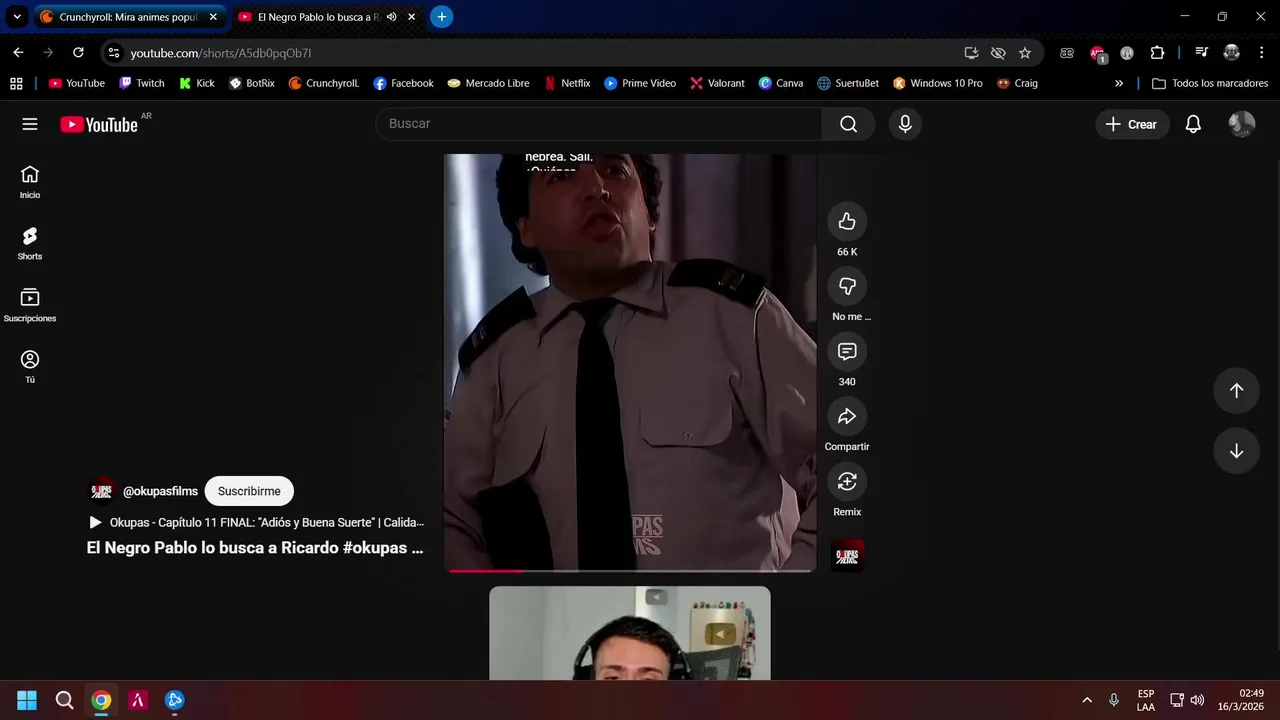1280x720 pixels.
Task: Open Shorts in the sidebar
Action: tap(30, 244)
